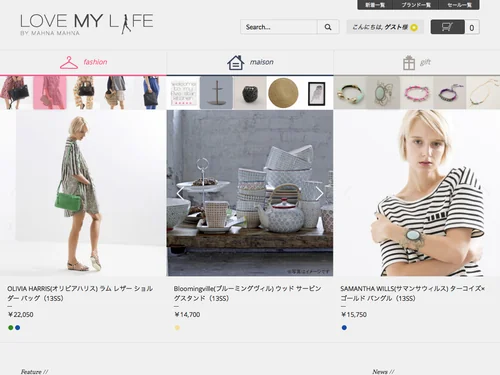Open the セール一覧 menu item
Image resolution: width=500 pixels, height=375 pixels.
[459, 5]
